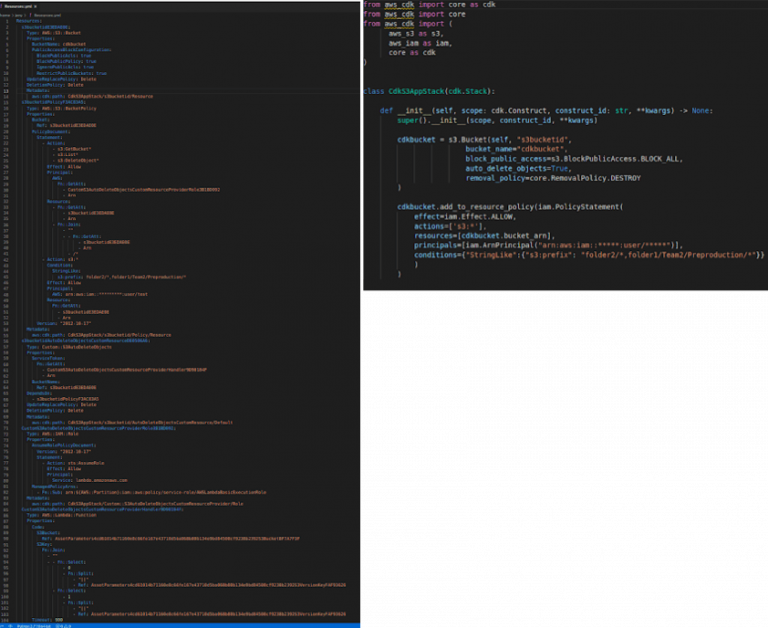Select the Resources.yml editor tab
The height and width of the screenshot is (628, 768).
pos(19,6)
